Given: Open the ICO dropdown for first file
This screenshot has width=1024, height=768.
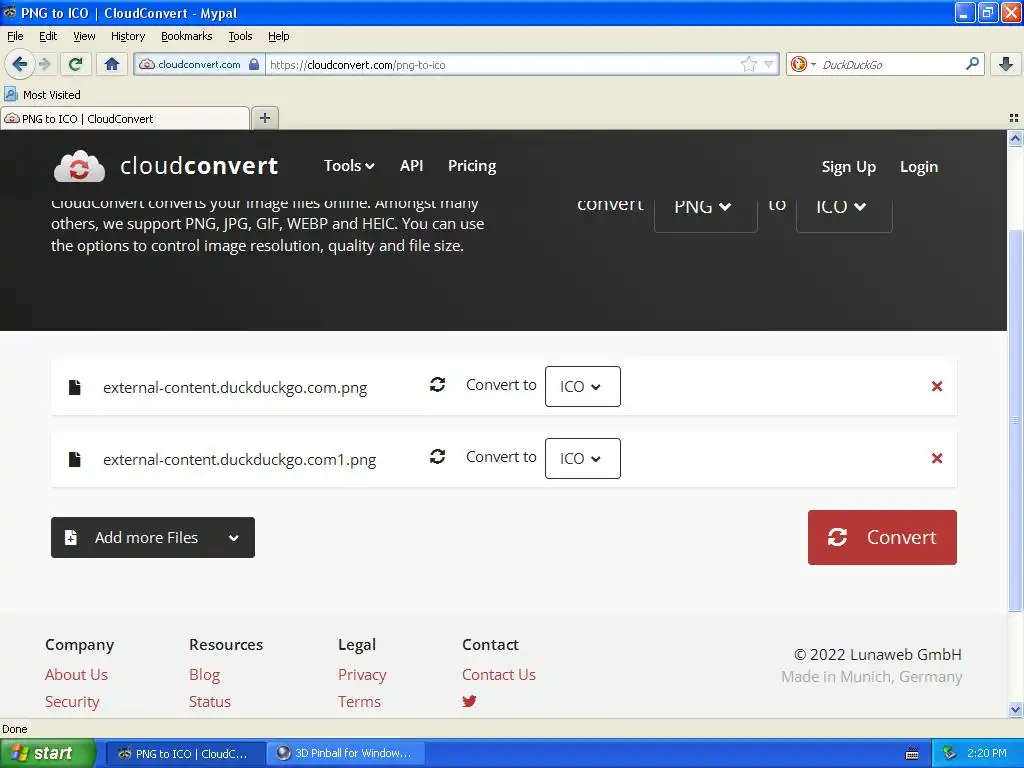Looking at the screenshot, I should (583, 387).
